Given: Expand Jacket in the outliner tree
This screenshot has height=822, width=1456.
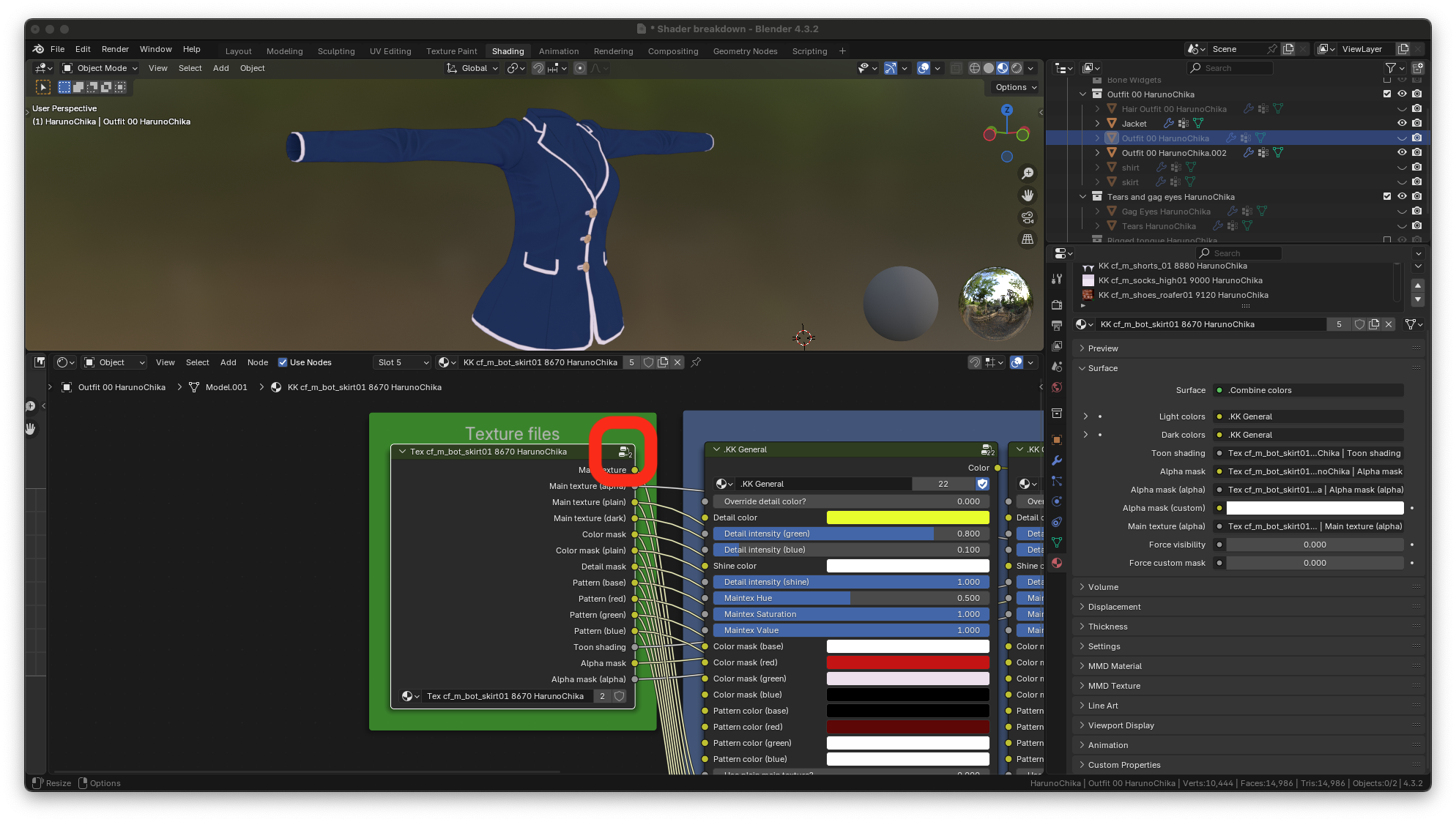Looking at the screenshot, I should click(1097, 123).
